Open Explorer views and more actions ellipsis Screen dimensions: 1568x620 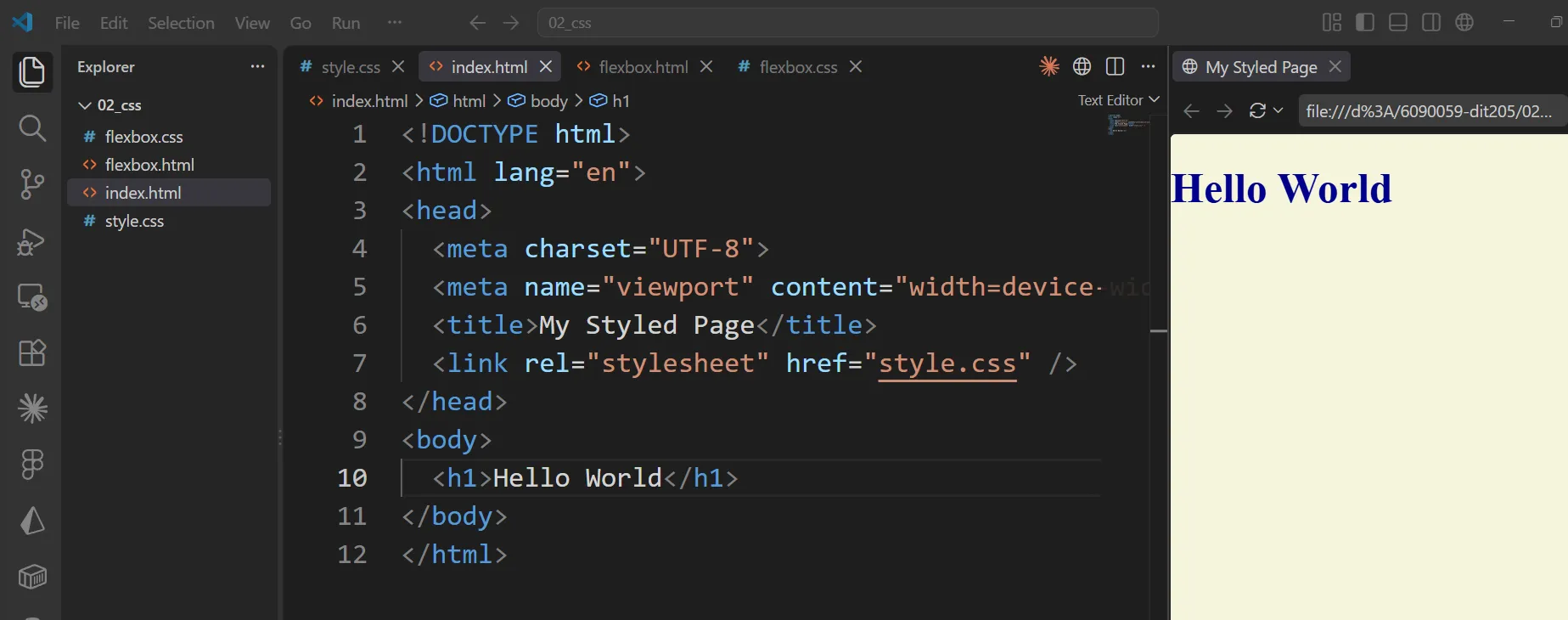pos(257,66)
